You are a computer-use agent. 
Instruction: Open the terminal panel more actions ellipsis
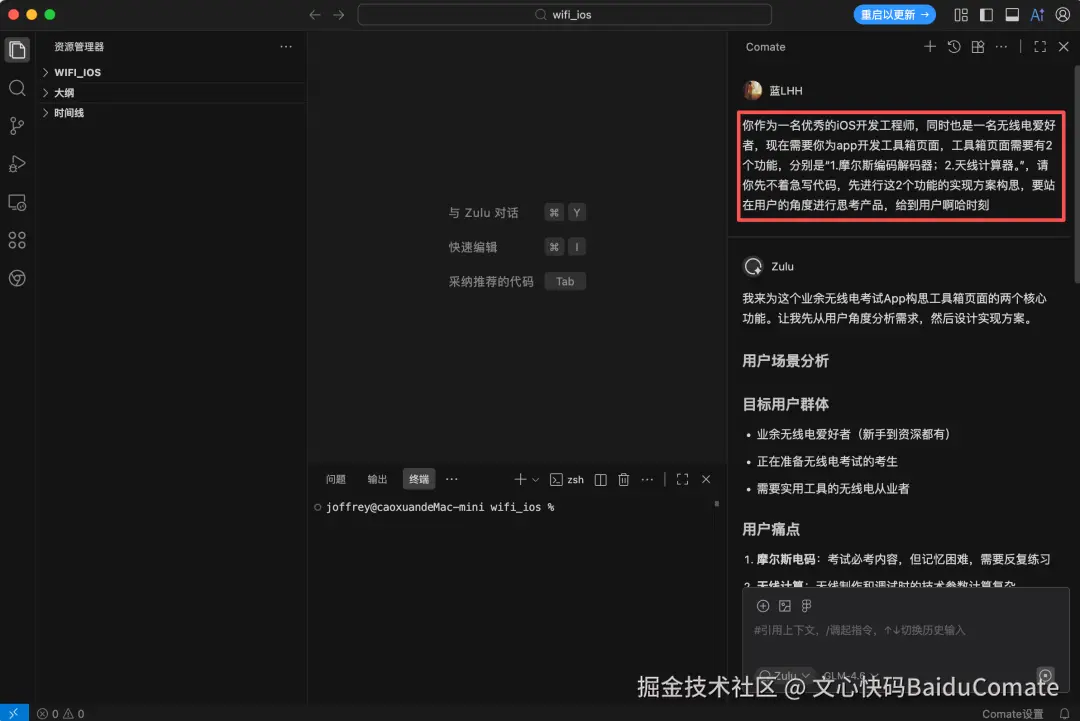[x=647, y=480]
